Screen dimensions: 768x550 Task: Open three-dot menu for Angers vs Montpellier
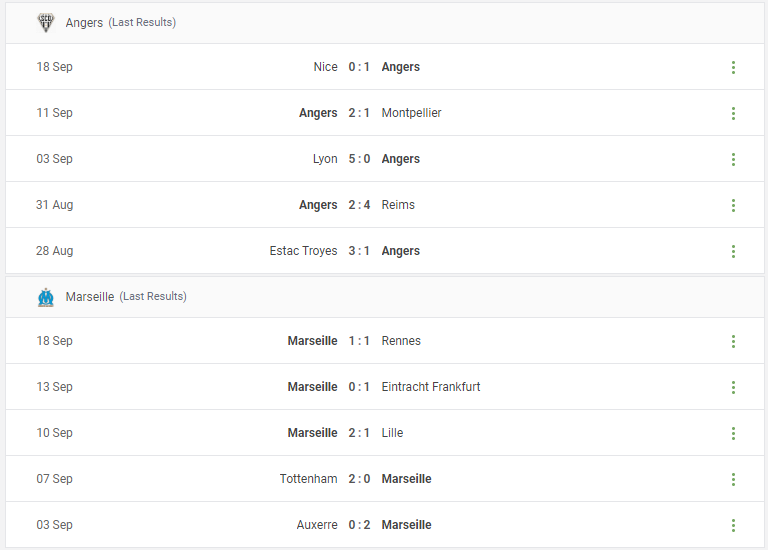click(x=733, y=113)
